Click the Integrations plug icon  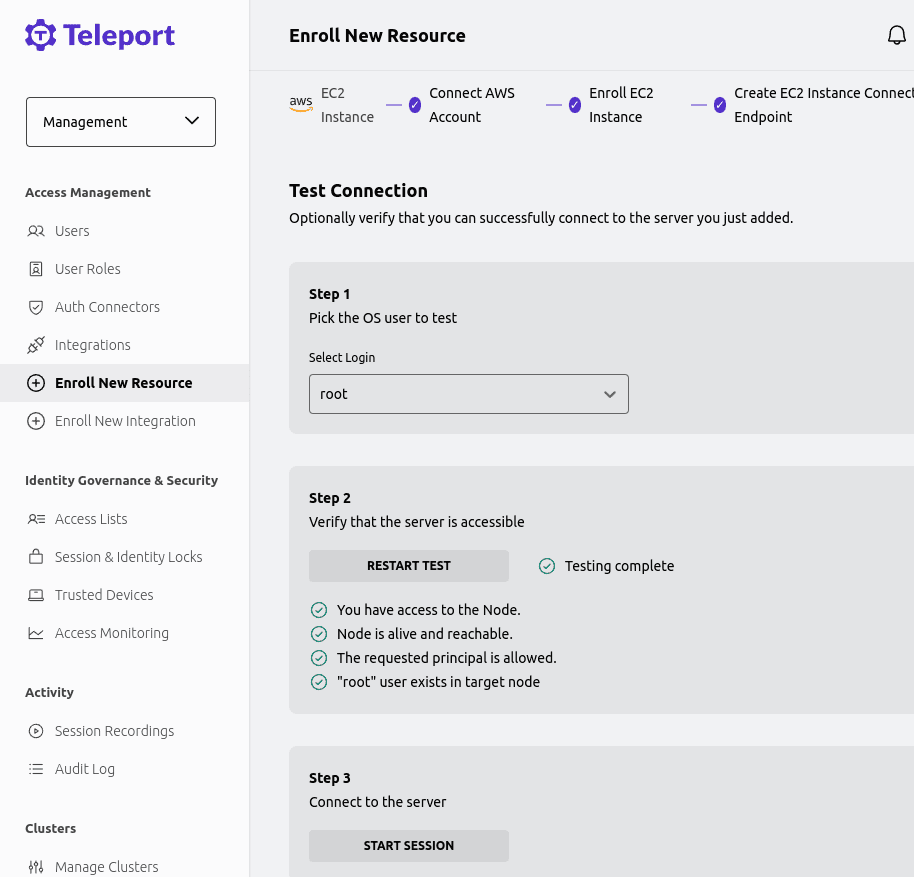[x=36, y=345]
